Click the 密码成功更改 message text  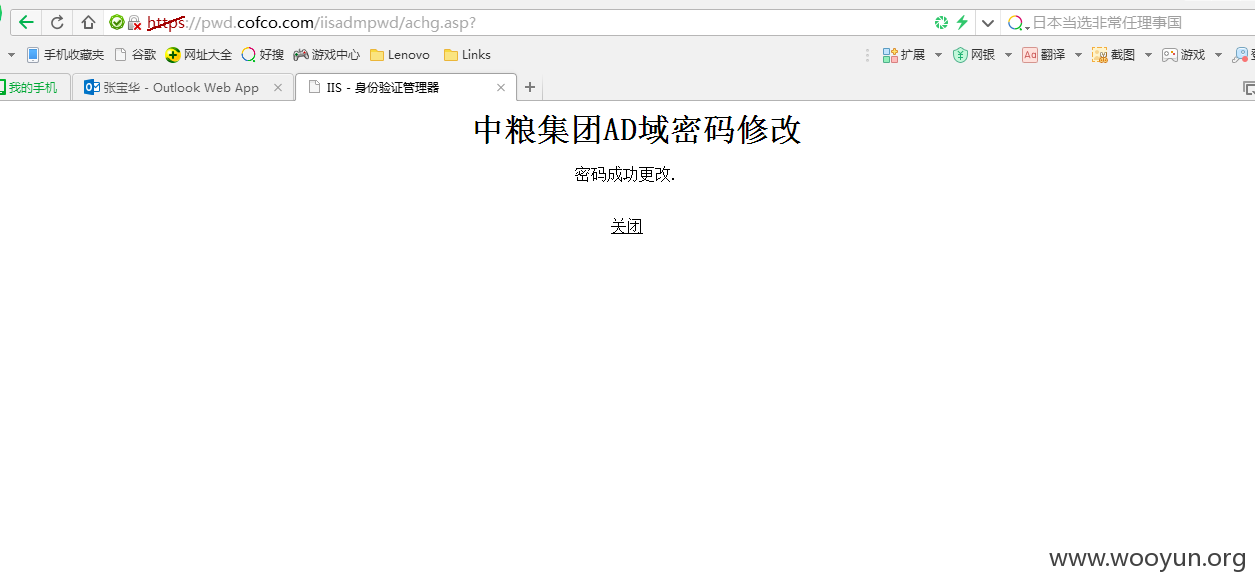point(625,175)
